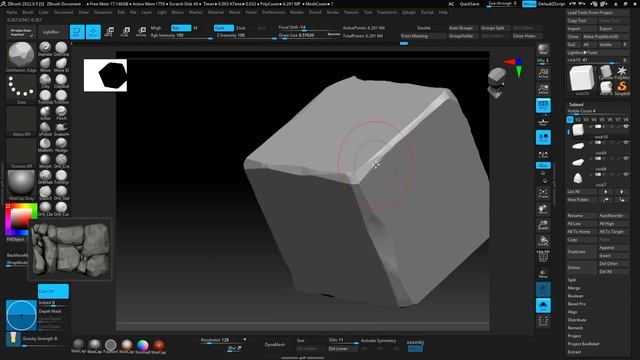Click the Actual size view icon
Screen dimensions: 640x360
pos(543,73)
